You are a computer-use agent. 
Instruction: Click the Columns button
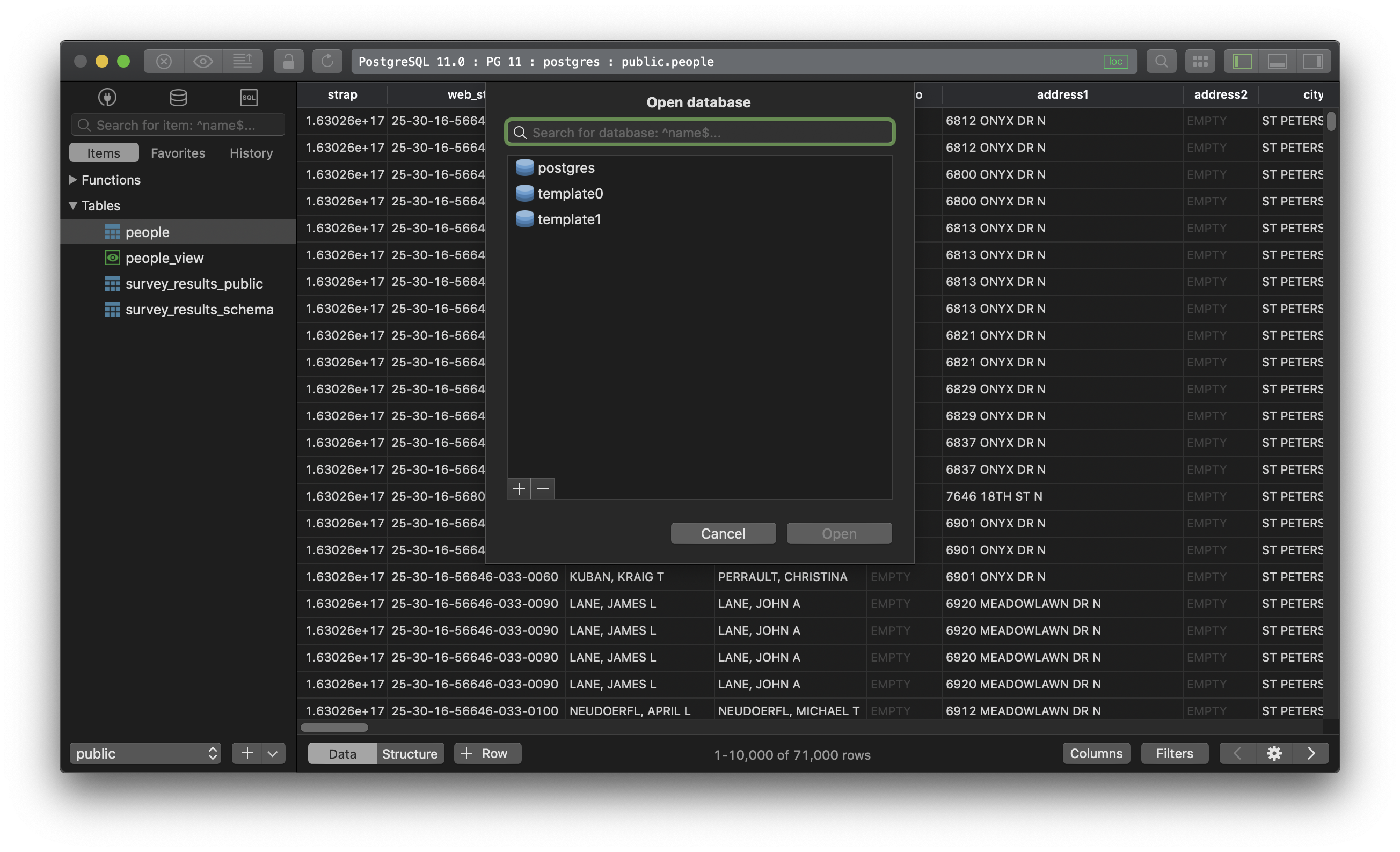[x=1096, y=753]
